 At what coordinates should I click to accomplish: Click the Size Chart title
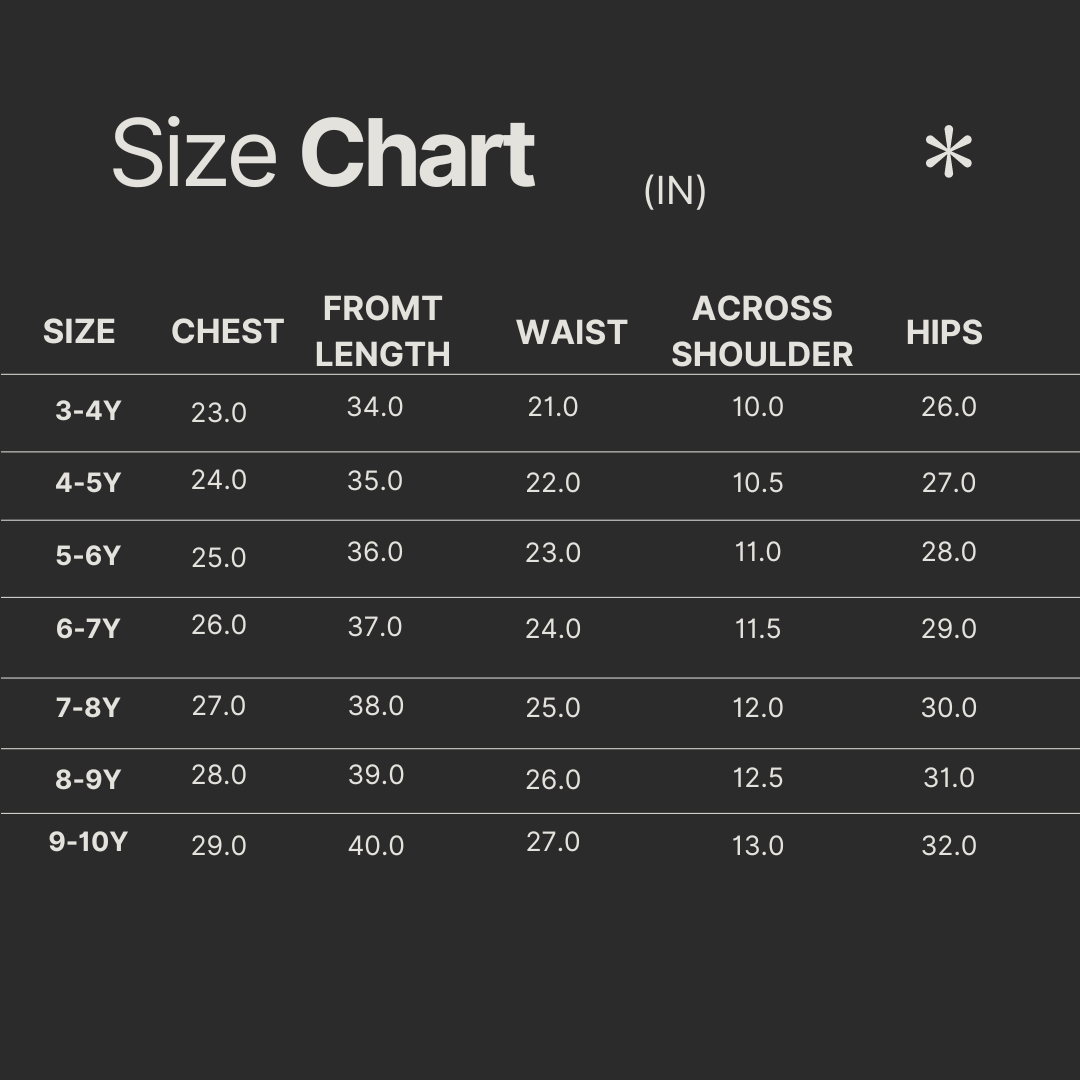tap(323, 154)
